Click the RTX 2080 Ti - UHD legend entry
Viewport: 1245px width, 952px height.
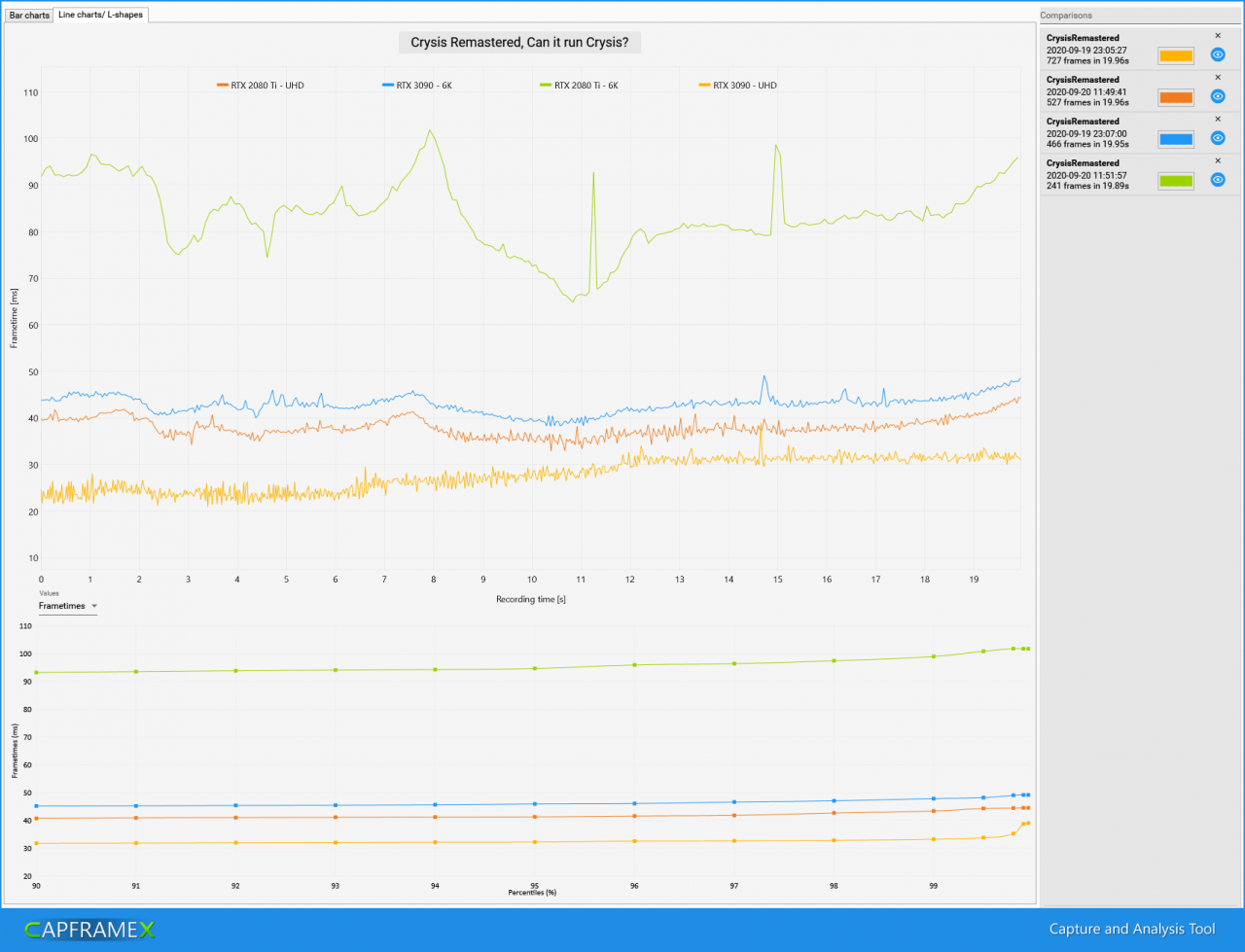261,86
